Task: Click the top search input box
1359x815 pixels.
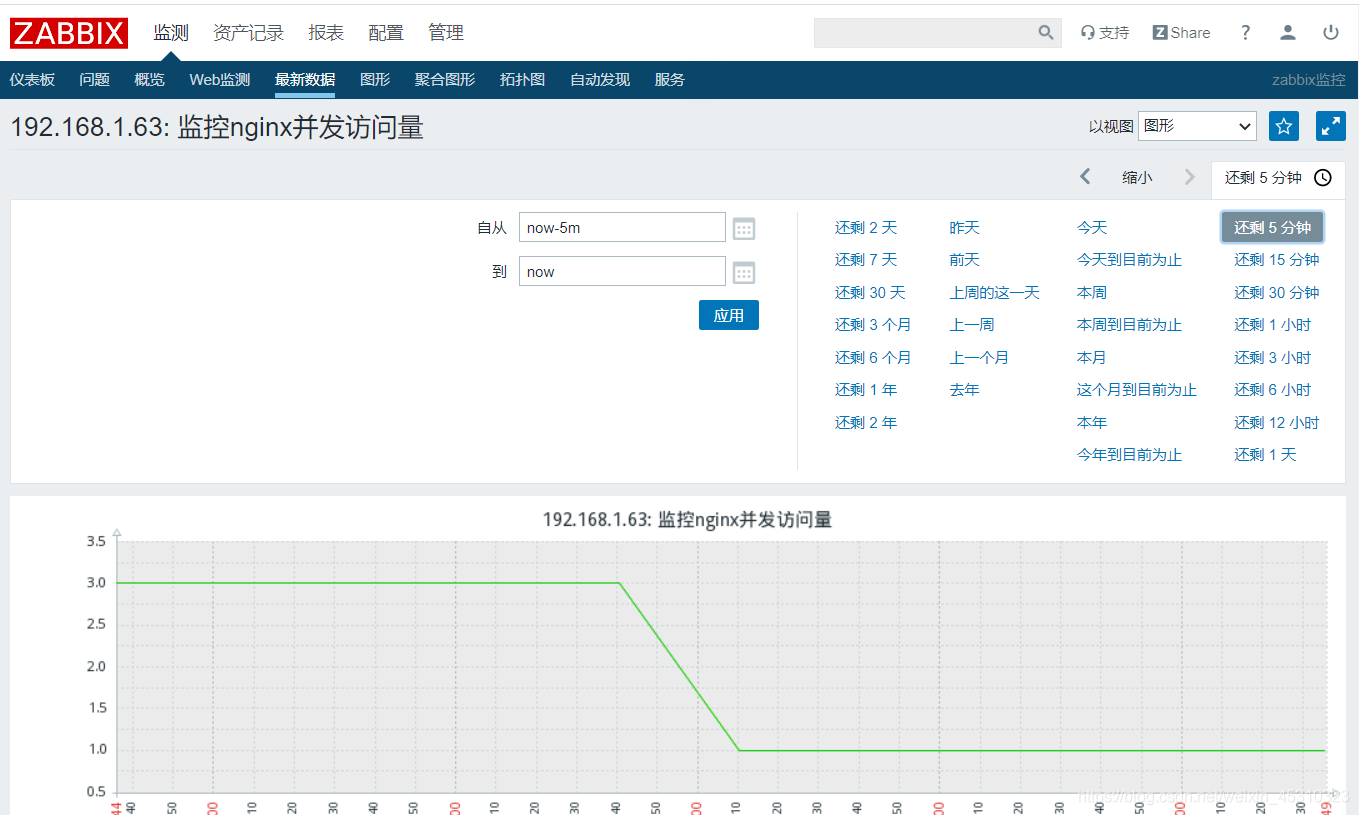Action: (925, 33)
